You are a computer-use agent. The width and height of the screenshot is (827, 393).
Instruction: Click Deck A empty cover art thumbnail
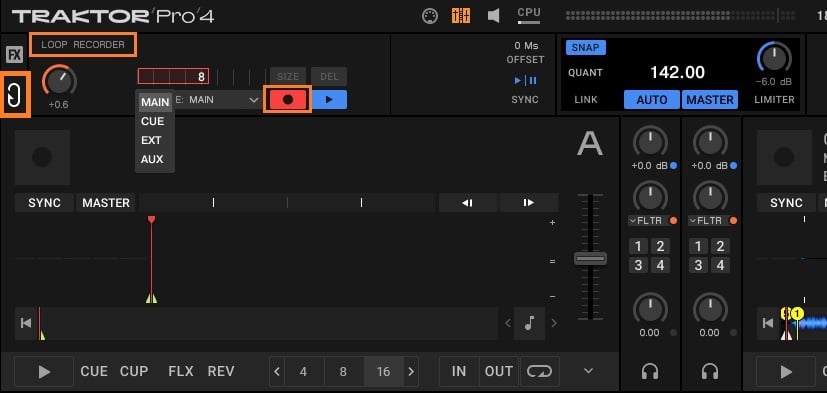(x=42, y=157)
